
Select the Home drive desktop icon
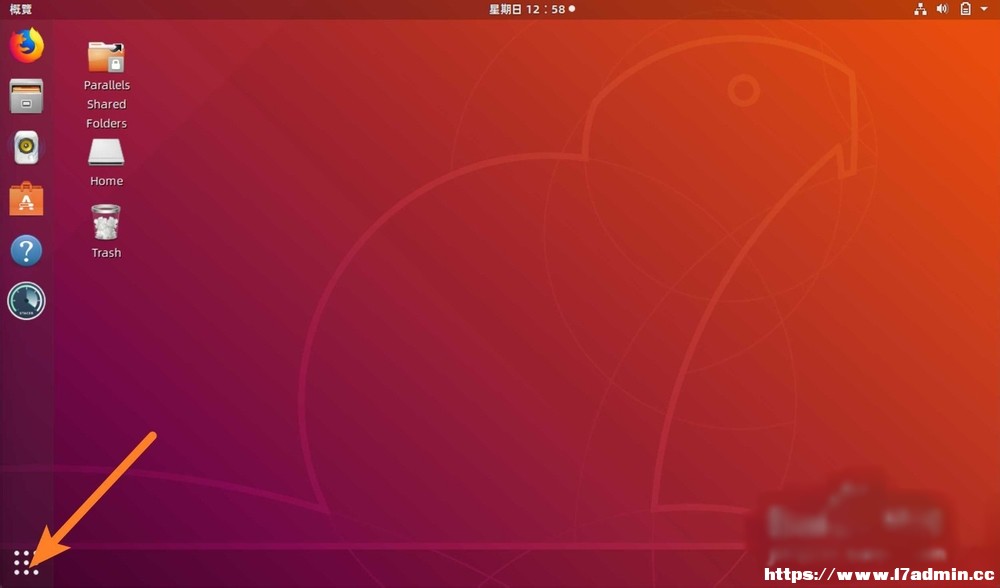106,152
